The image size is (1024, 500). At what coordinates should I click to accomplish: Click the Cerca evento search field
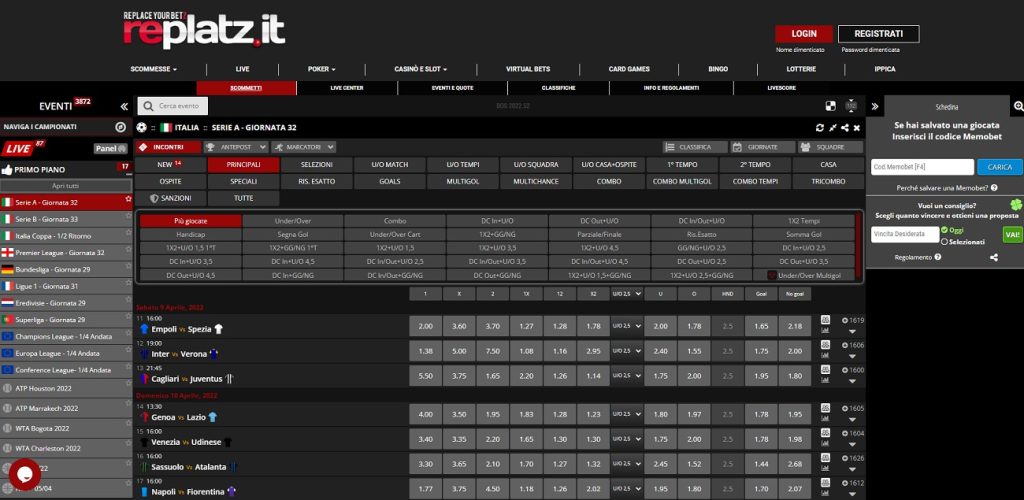(173, 106)
